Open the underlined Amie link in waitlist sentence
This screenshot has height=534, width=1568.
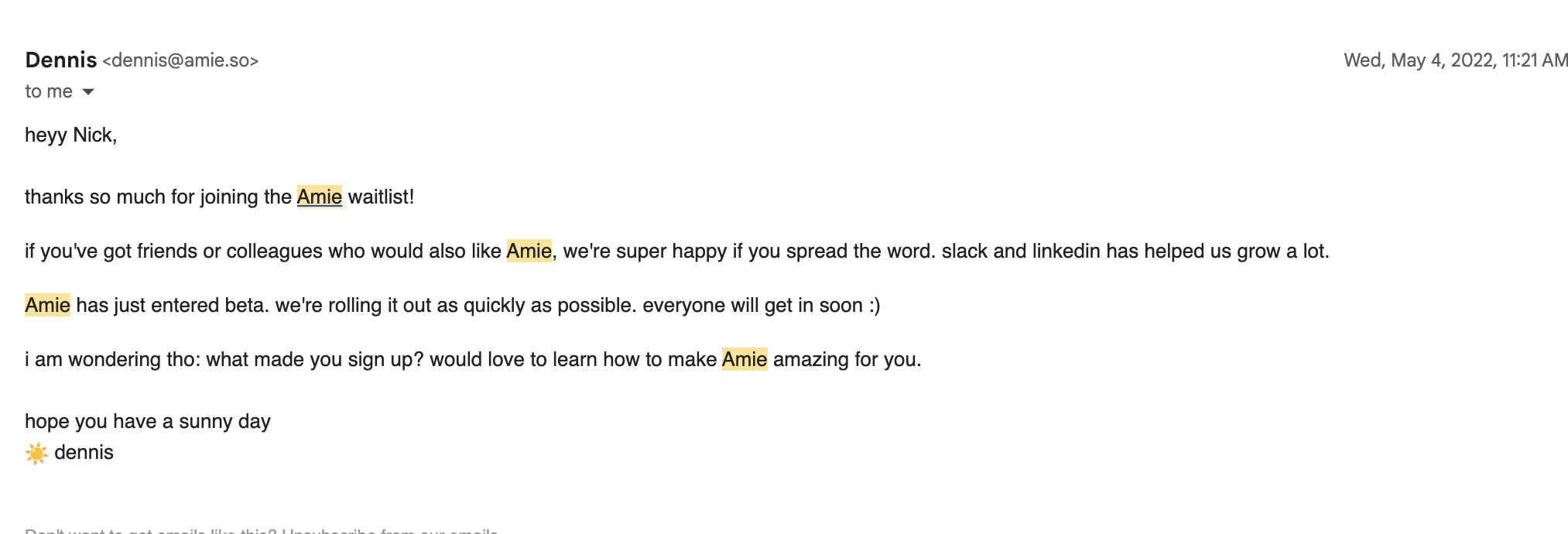pos(319,197)
